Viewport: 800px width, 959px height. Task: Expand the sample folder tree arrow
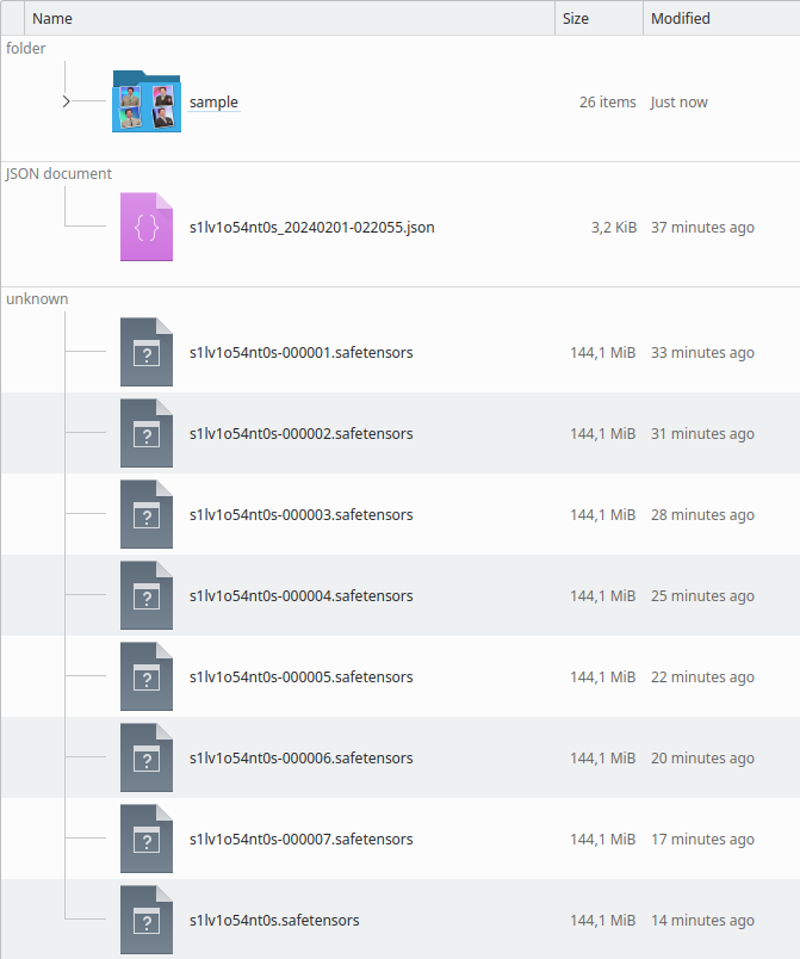click(66, 102)
